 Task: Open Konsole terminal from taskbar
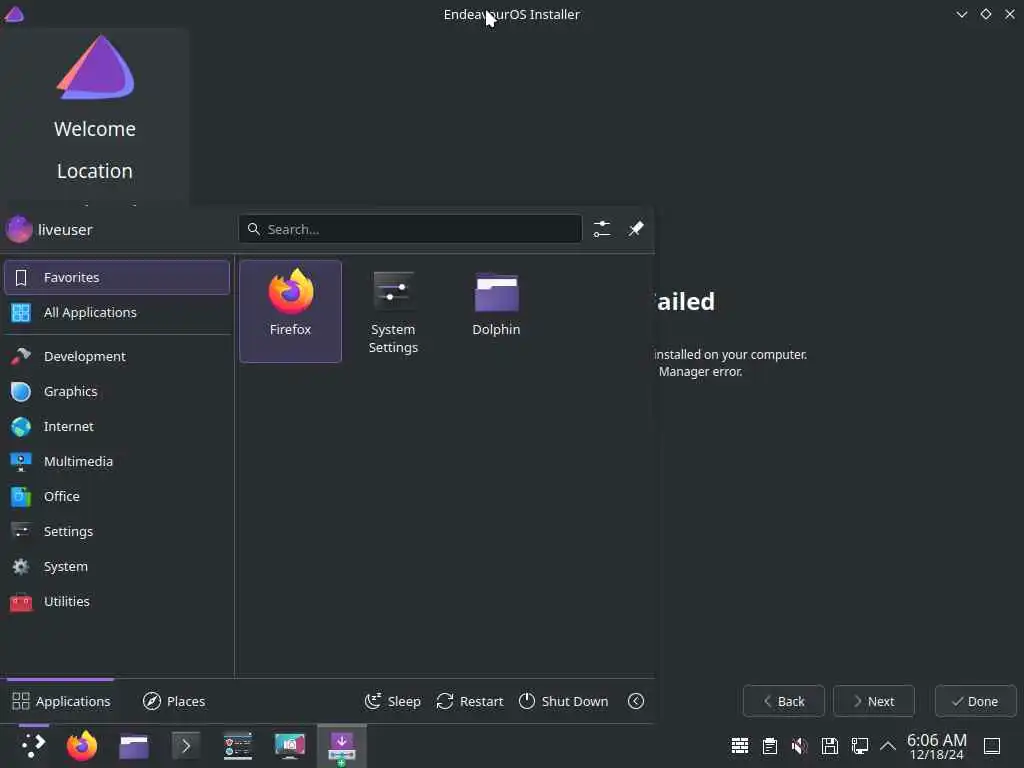[x=185, y=746]
